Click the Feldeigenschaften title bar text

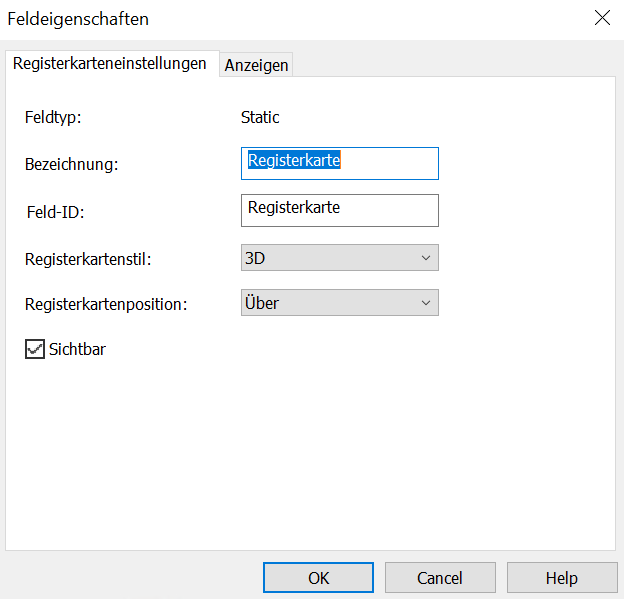pos(80,18)
